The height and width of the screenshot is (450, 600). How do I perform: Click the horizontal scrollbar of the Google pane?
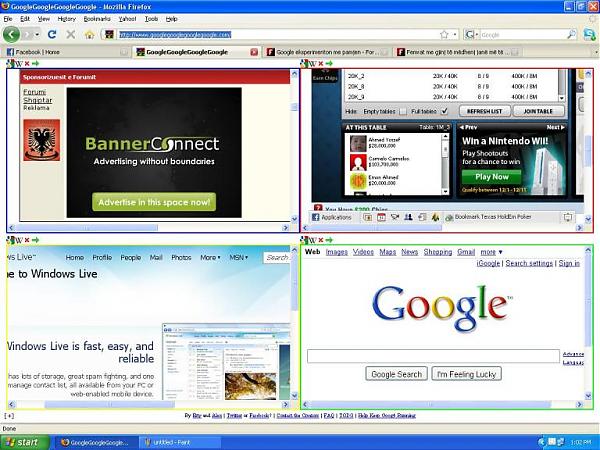pos(442,404)
